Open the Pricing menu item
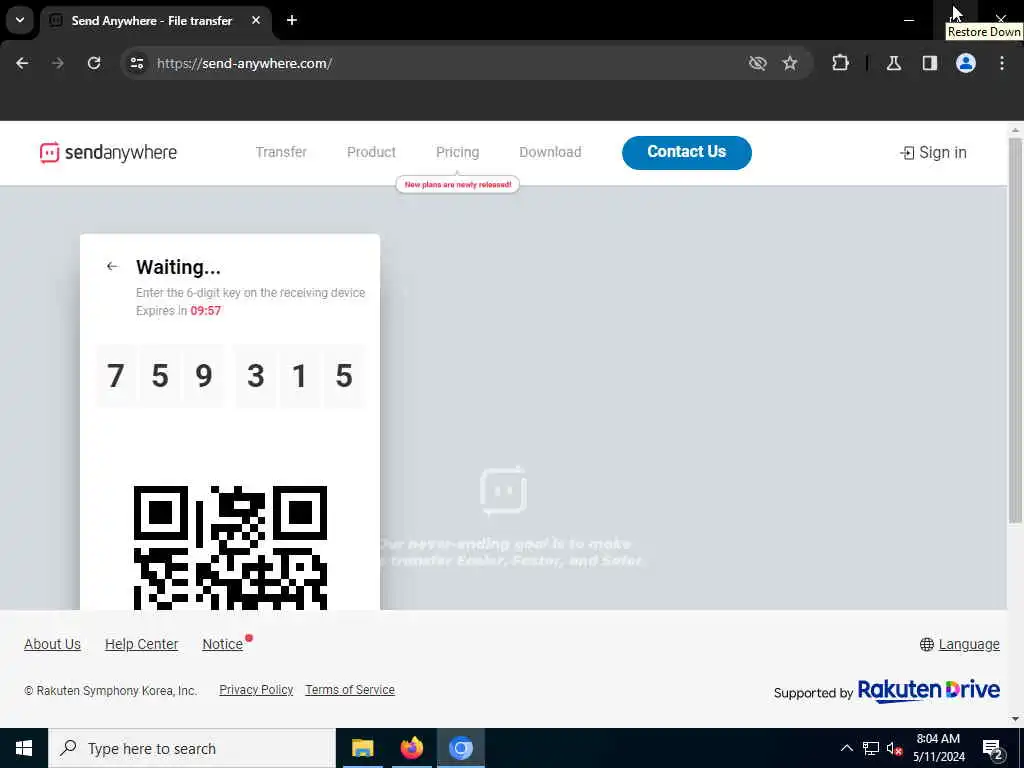 (457, 152)
